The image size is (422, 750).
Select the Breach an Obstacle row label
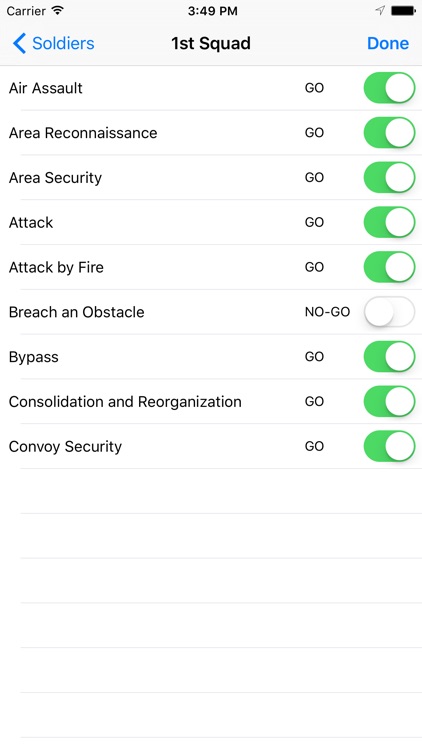[77, 312]
